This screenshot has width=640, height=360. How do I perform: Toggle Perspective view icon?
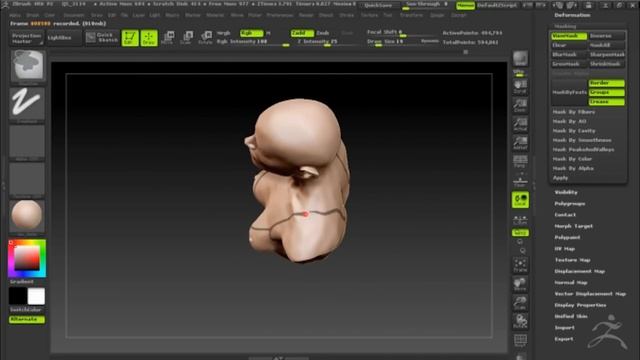click(x=520, y=161)
